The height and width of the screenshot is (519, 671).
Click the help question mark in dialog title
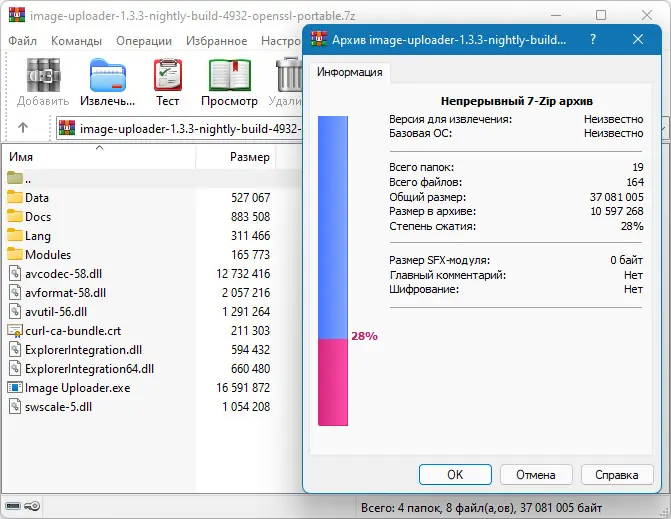593,39
